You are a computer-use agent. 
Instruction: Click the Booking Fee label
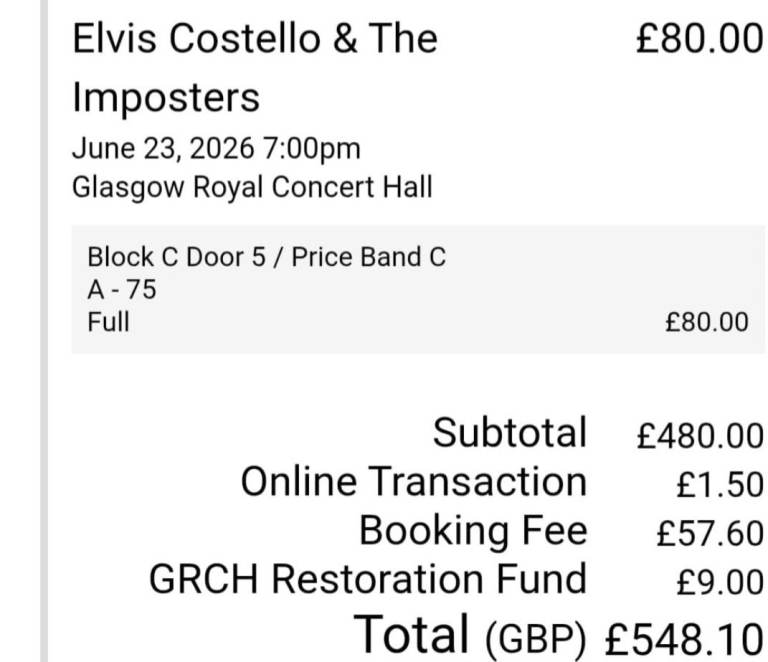[473, 530]
